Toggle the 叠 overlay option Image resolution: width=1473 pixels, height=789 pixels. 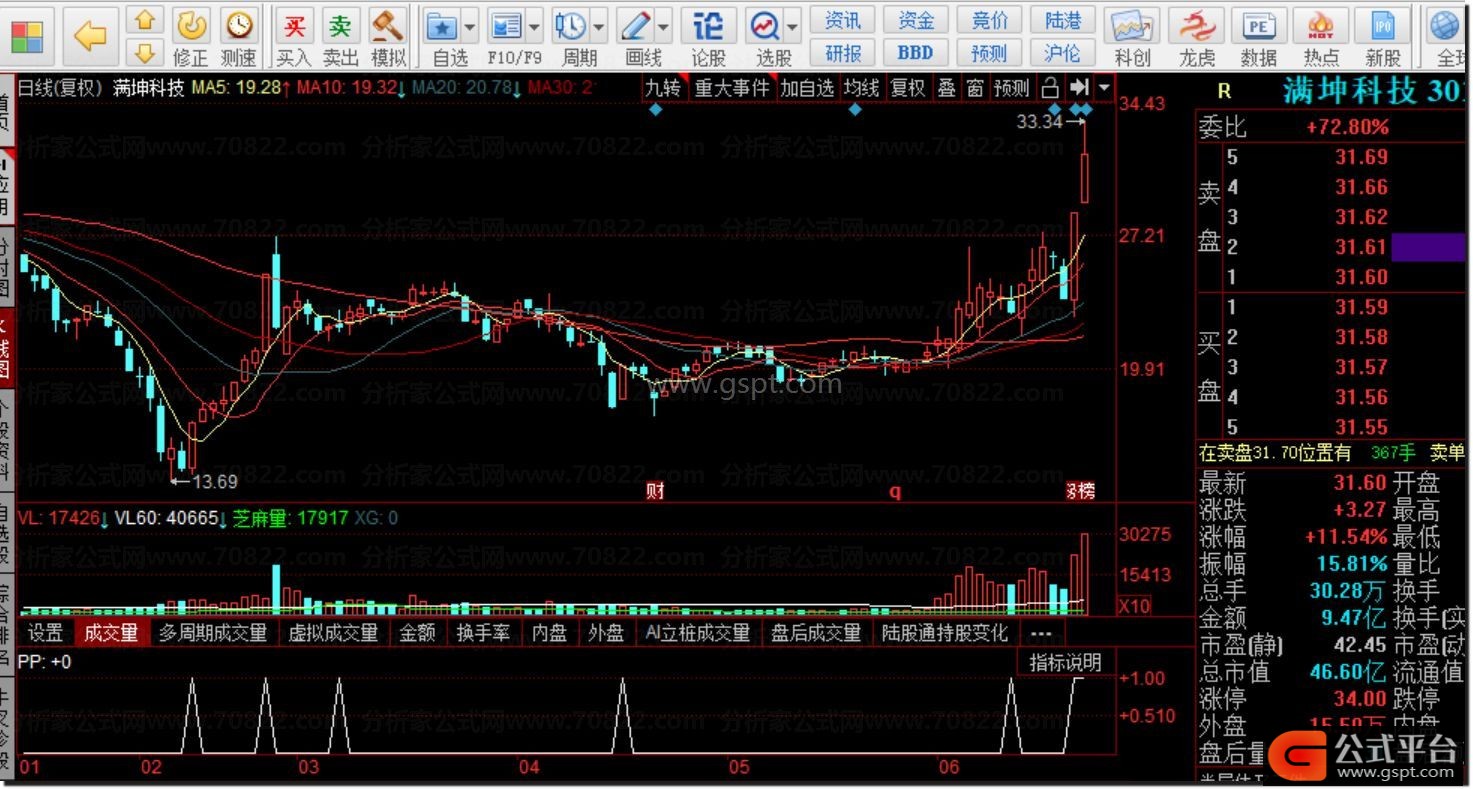tap(946, 88)
